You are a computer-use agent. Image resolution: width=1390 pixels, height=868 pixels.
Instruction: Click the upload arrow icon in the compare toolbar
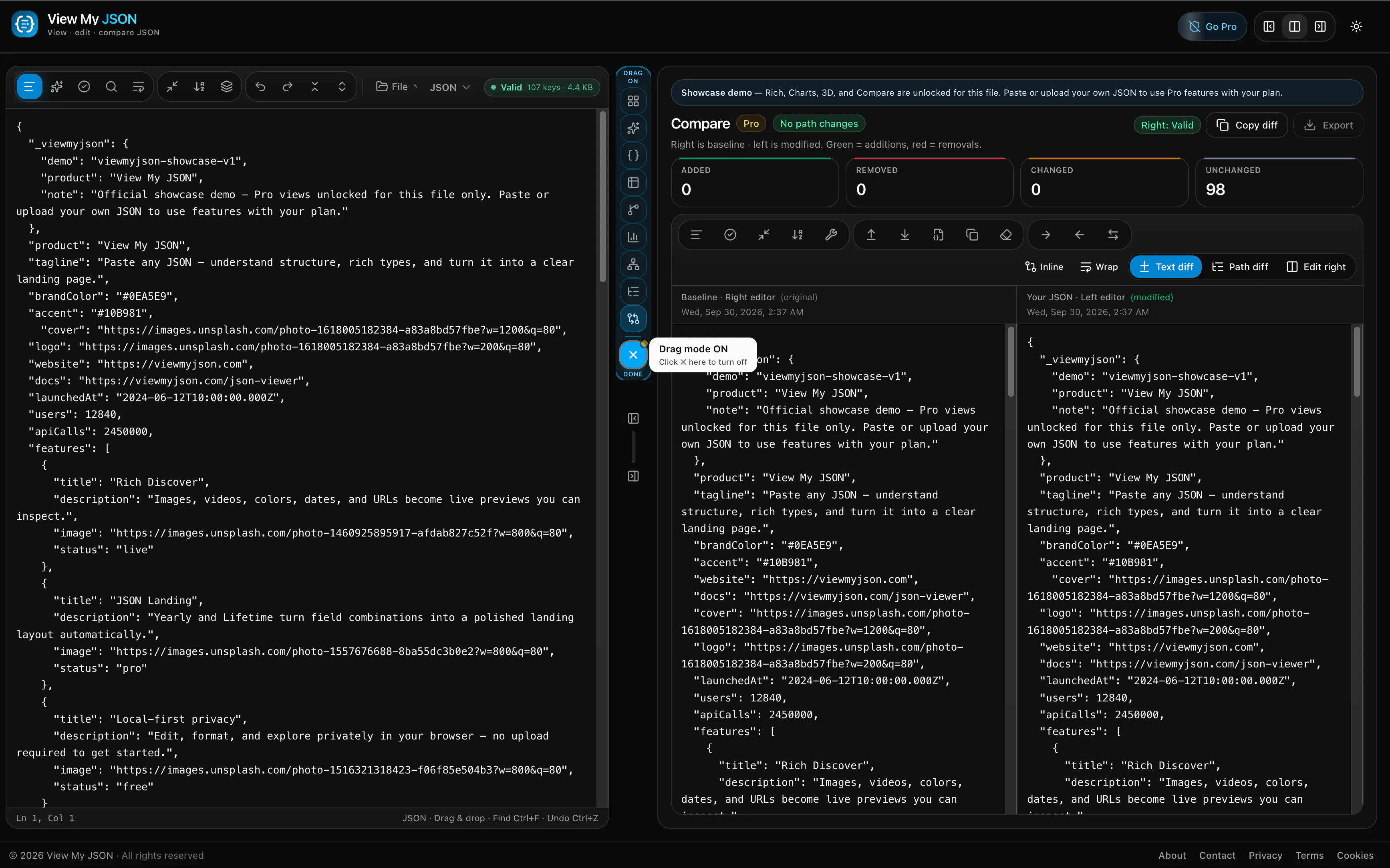[x=871, y=235]
